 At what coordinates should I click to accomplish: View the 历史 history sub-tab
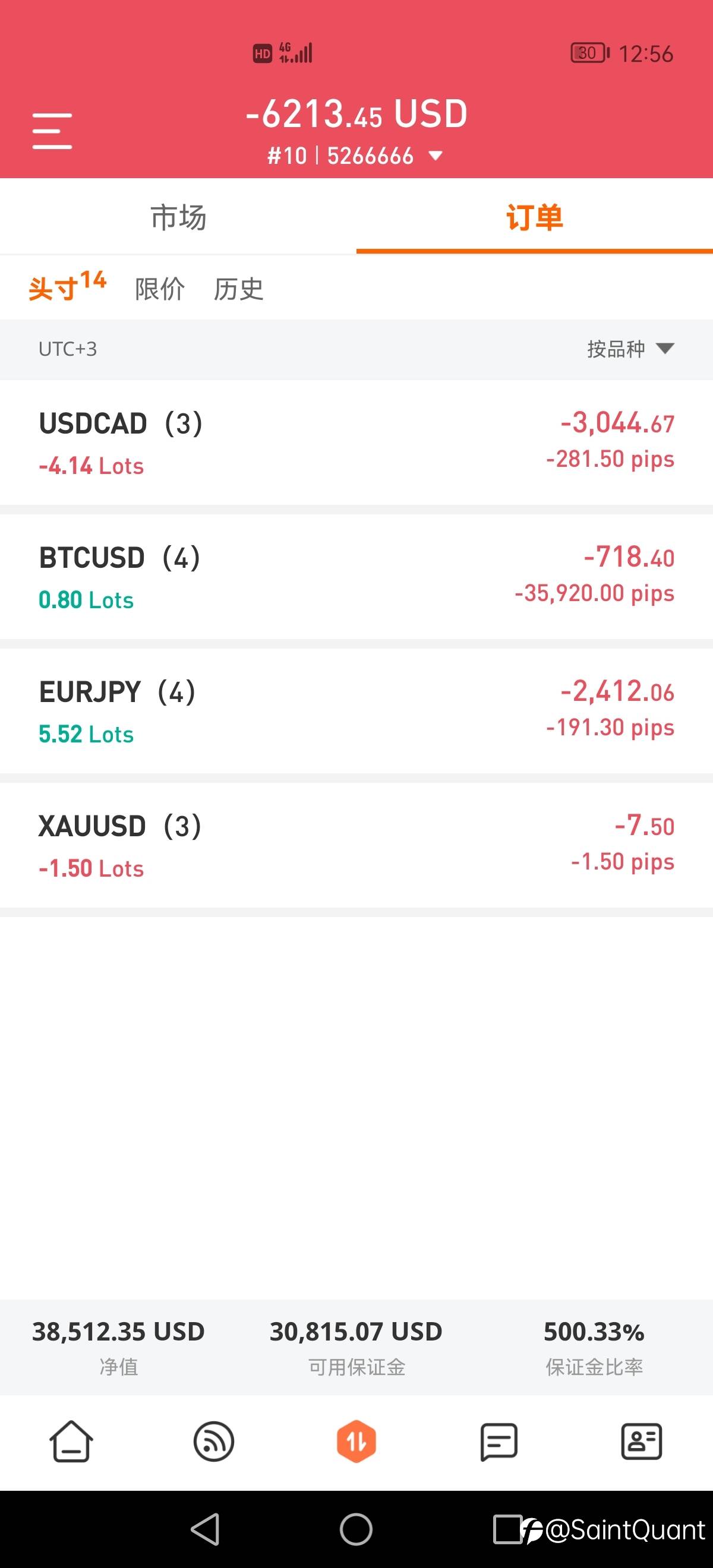pos(238,289)
